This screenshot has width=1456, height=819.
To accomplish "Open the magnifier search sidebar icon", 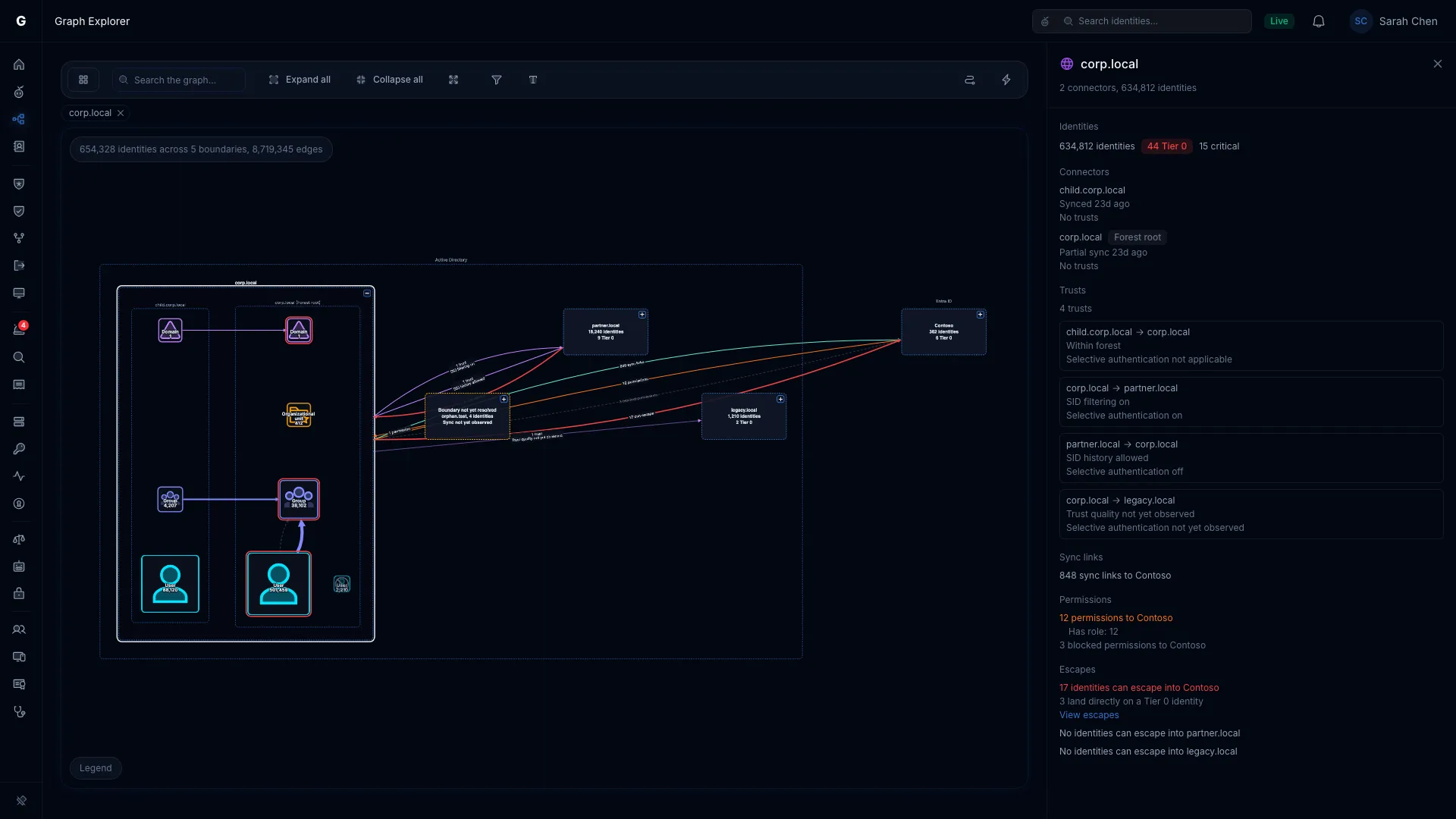I will [19, 357].
